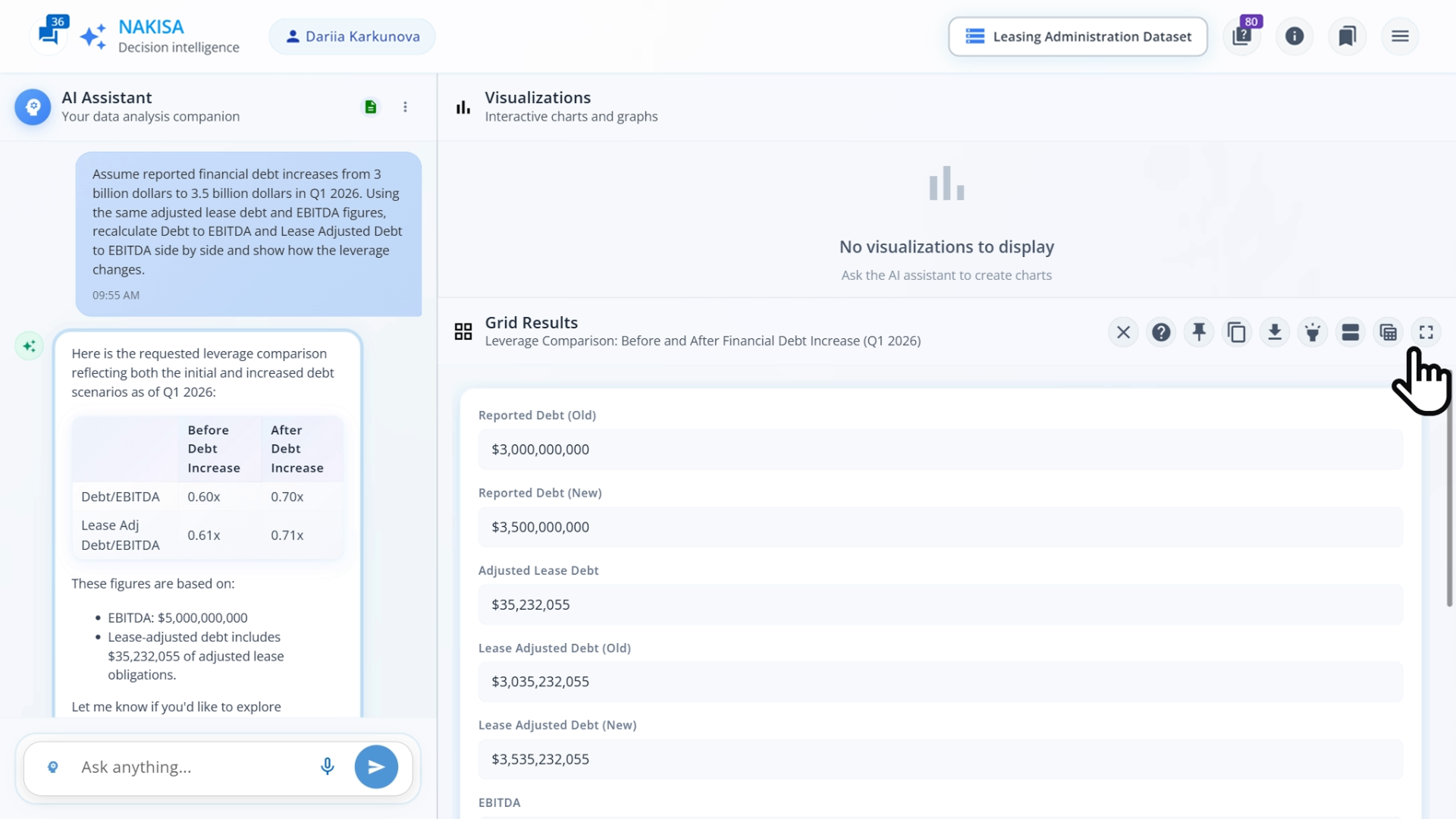The width and height of the screenshot is (1456, 819).
Task: Copy the Grid Results data
Action: 1237,331
